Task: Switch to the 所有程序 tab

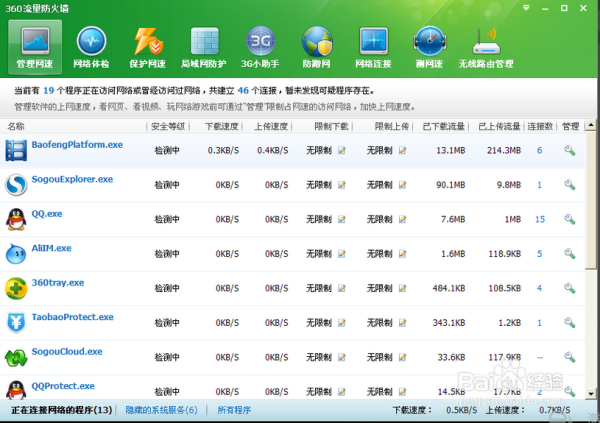Action: coord(234,410)
